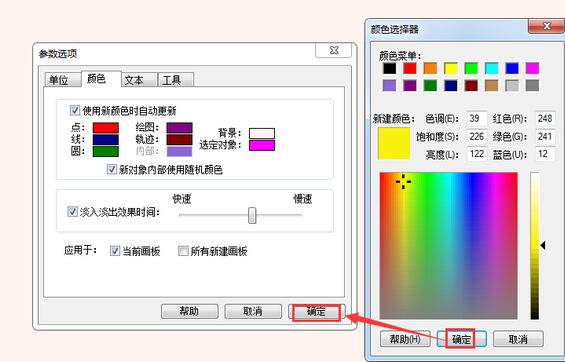Click the 红色(R) red value field

pyautogui.click(x=545, y=119)
